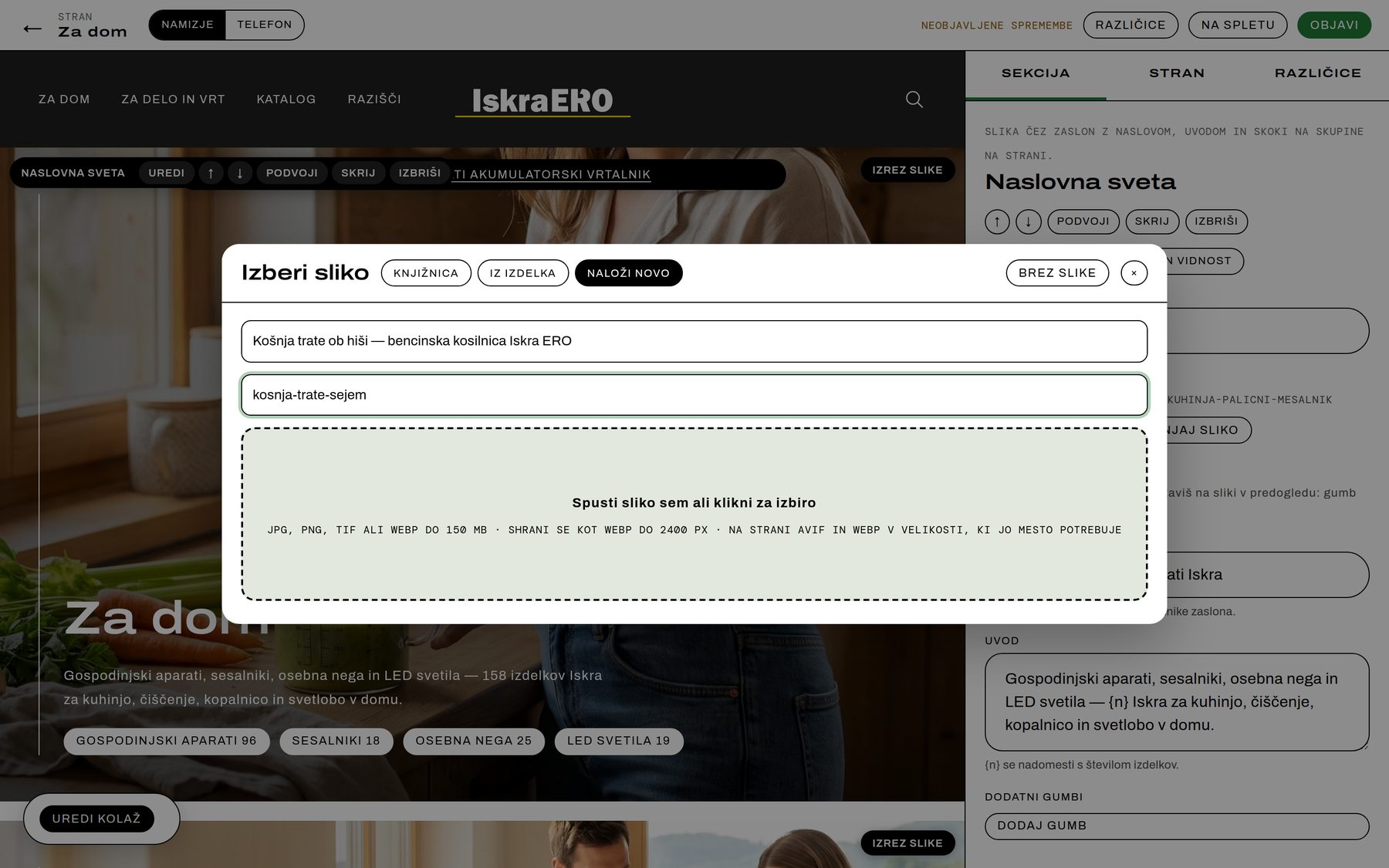The image size is (1389, 868).
Task: Select the Knjižnica source tab
Action: pyautogui.click(x=426, y=273)
